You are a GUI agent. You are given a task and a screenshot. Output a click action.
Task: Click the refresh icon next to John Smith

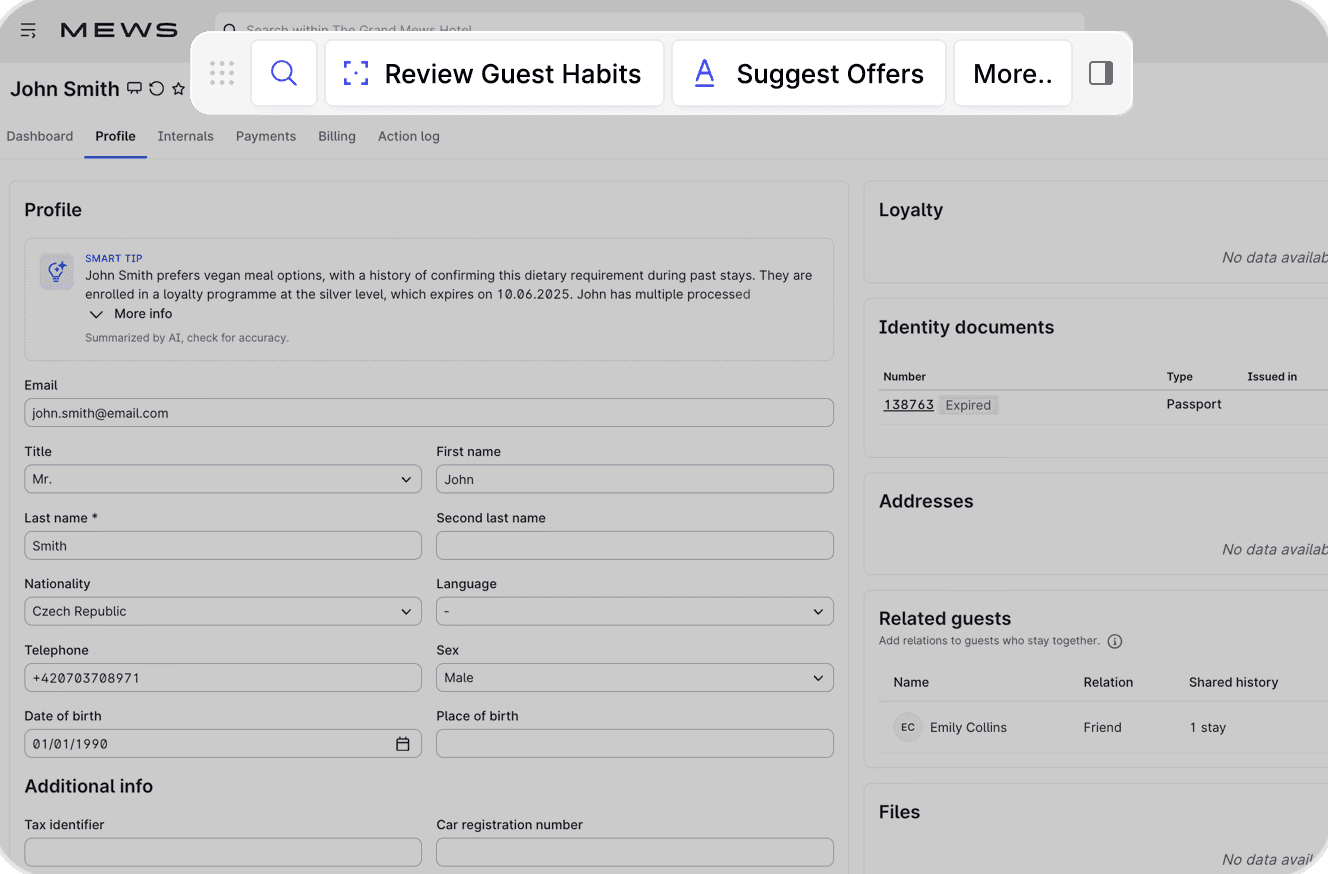157,89
